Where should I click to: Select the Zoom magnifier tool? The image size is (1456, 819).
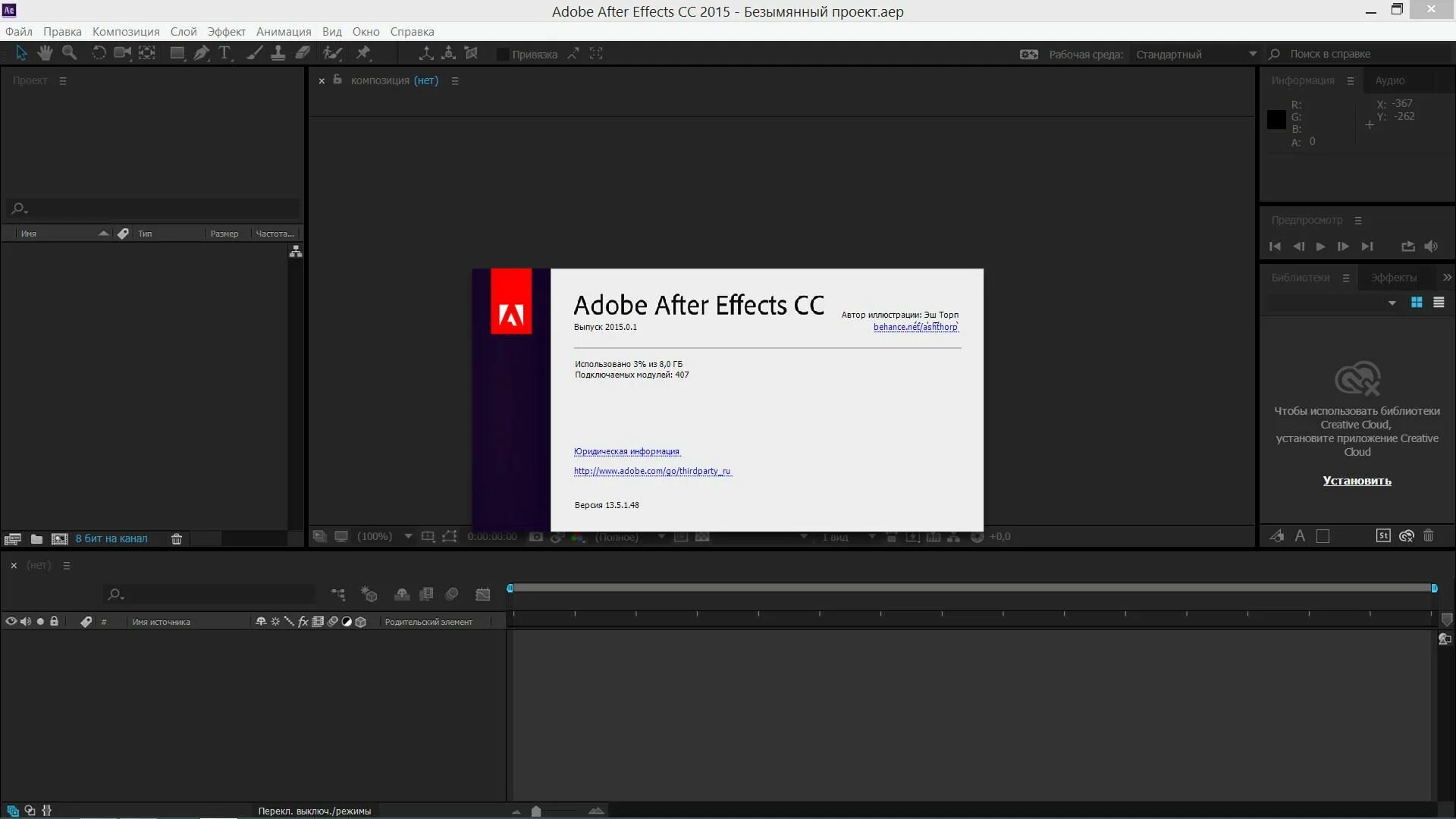(69, 53)
